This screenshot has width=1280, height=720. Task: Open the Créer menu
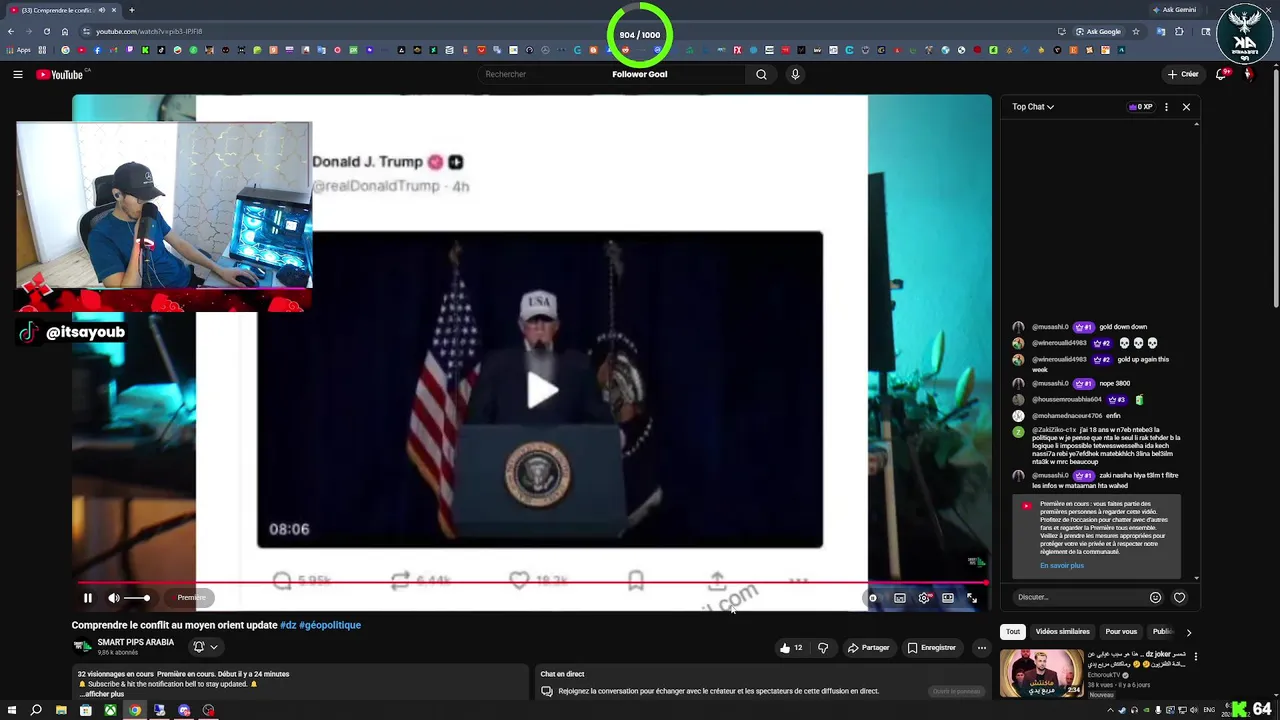[1183, 74]
